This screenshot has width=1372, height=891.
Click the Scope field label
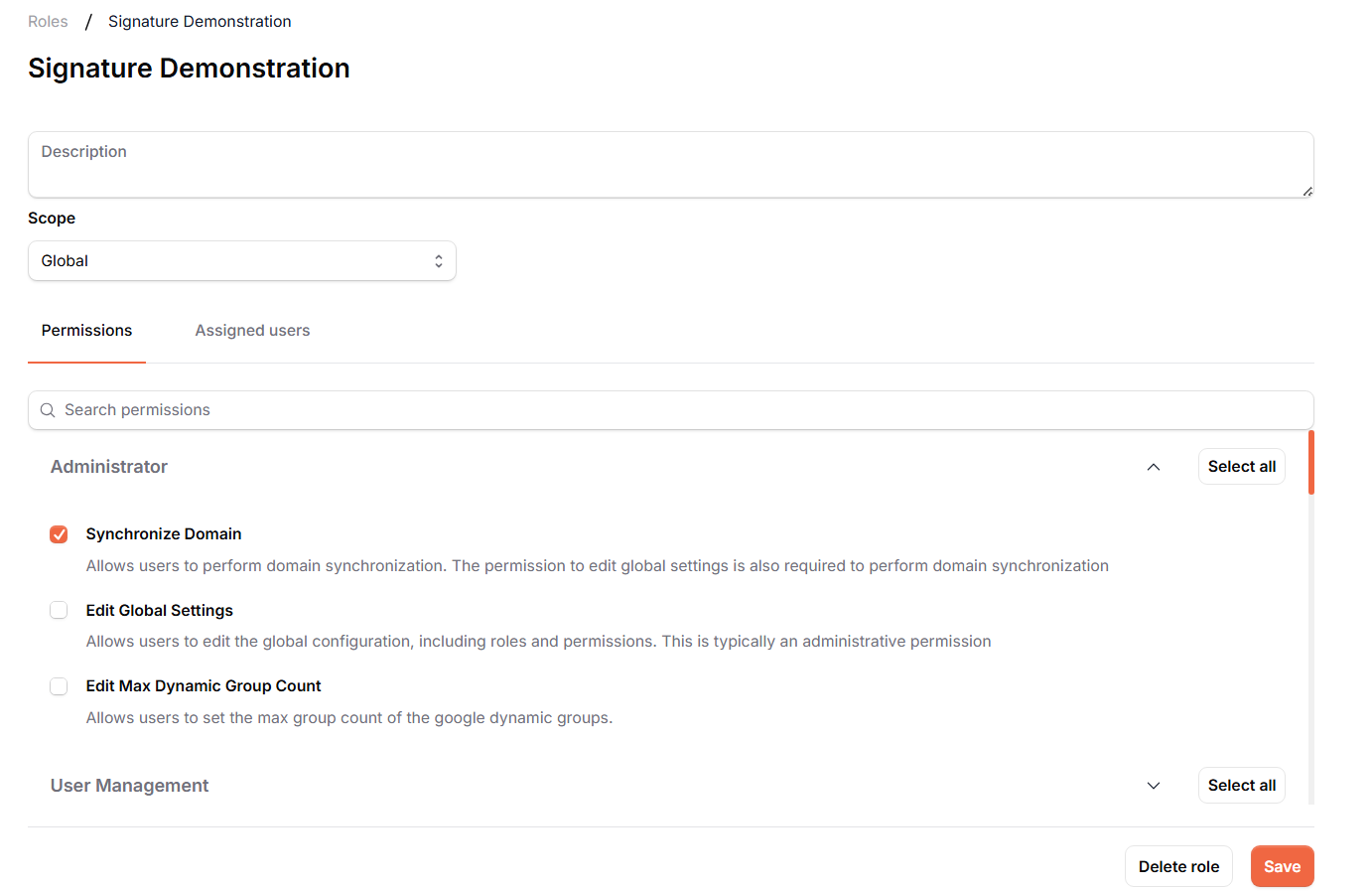[52, 219]
